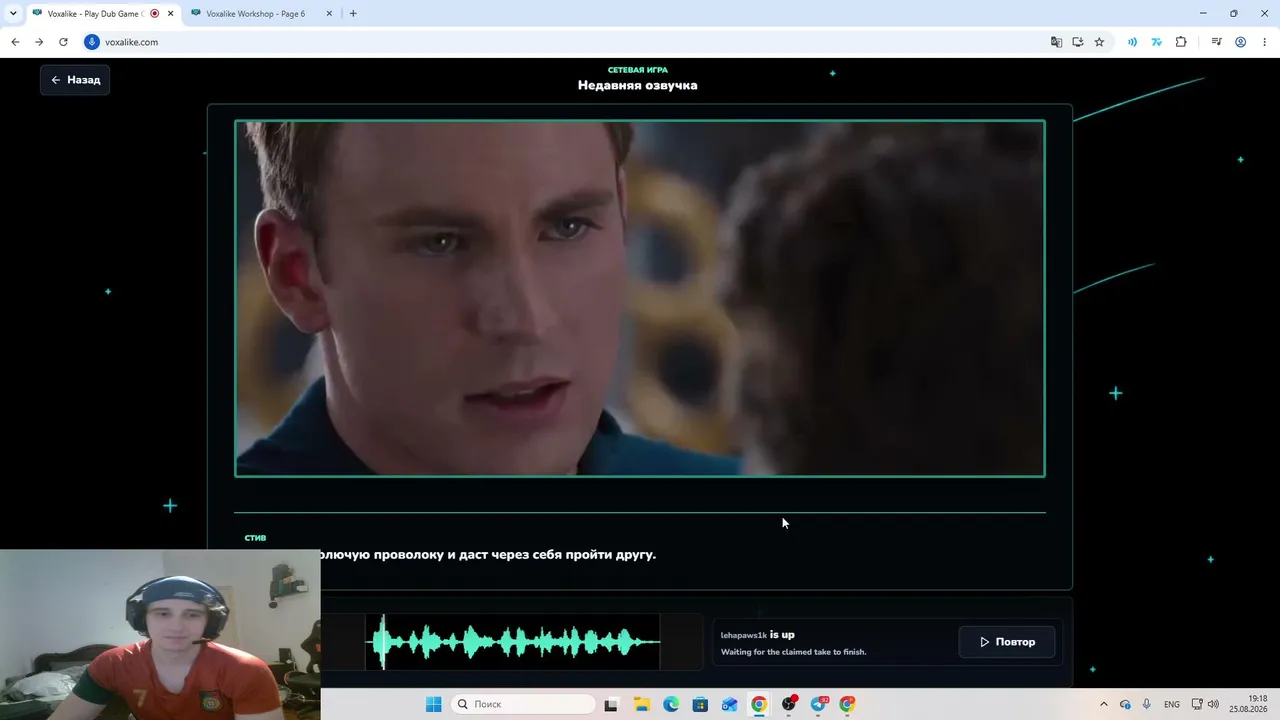Close the Voxalike Workshop tab
This screenshot has height=720, width=1280.
pos(329,14)
